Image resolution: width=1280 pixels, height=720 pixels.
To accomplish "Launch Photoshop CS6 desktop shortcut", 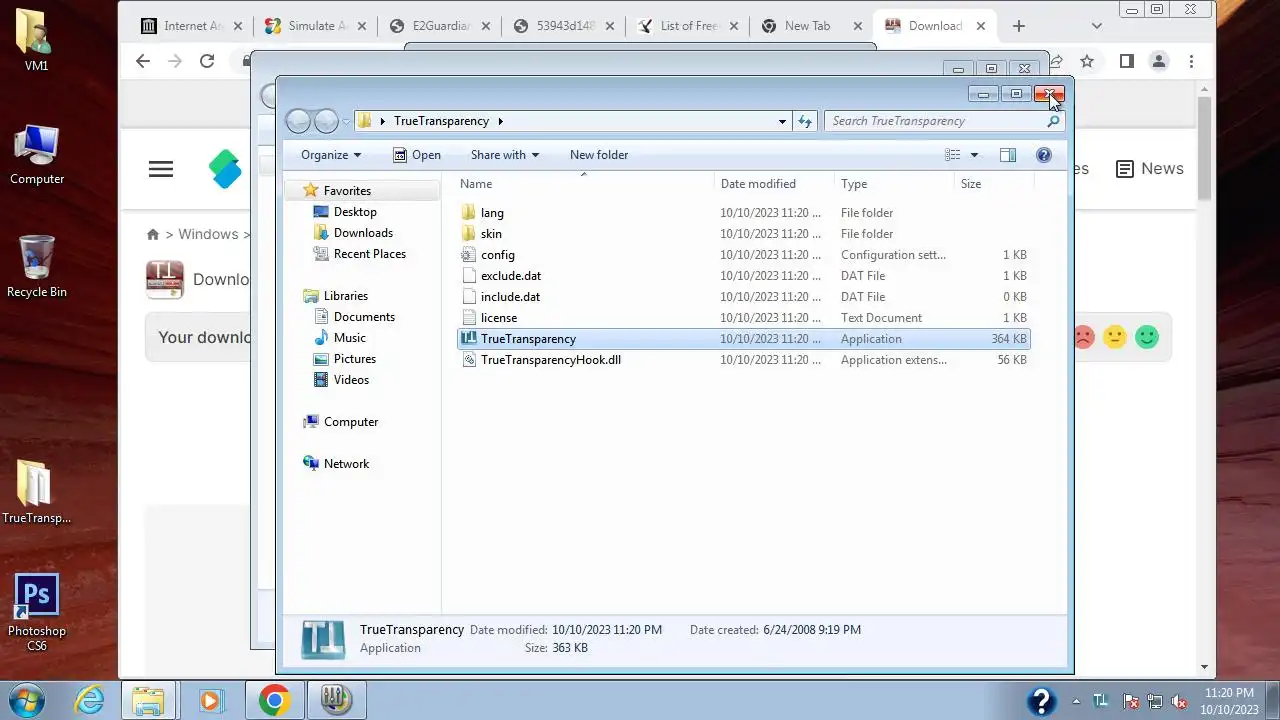I will (36, 612).
